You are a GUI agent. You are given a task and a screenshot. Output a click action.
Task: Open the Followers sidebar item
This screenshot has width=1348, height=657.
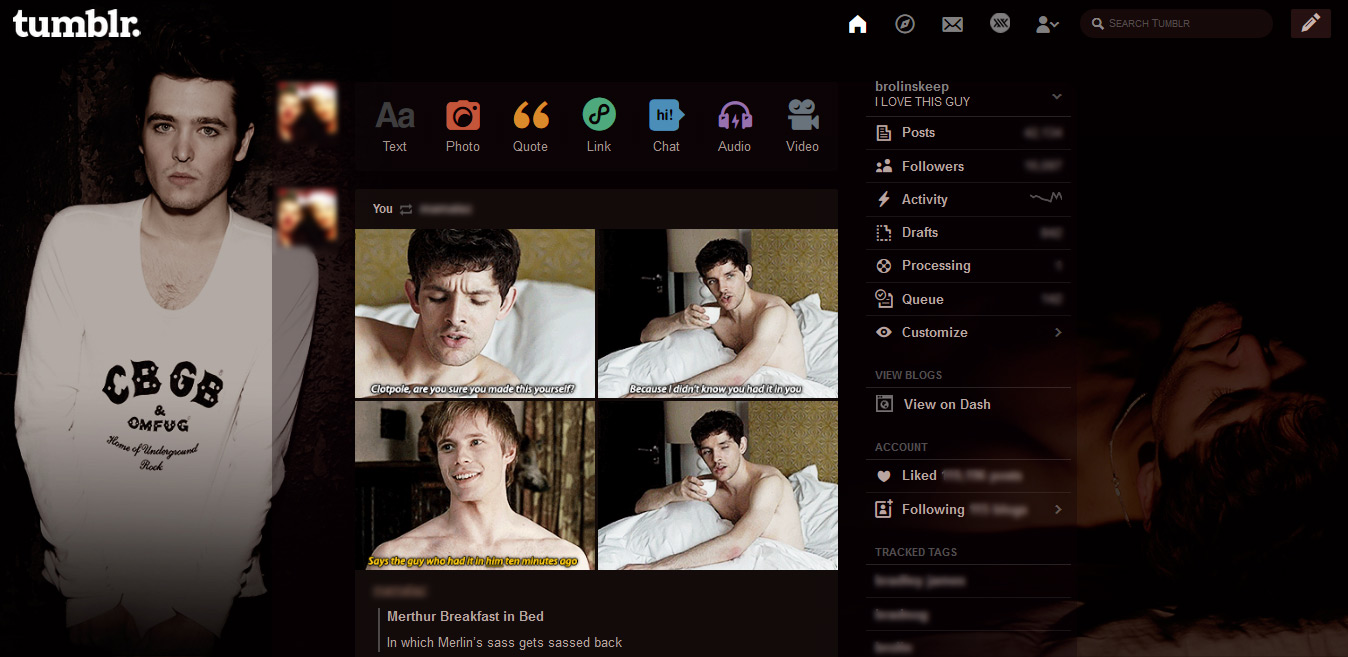pos(969,166)
